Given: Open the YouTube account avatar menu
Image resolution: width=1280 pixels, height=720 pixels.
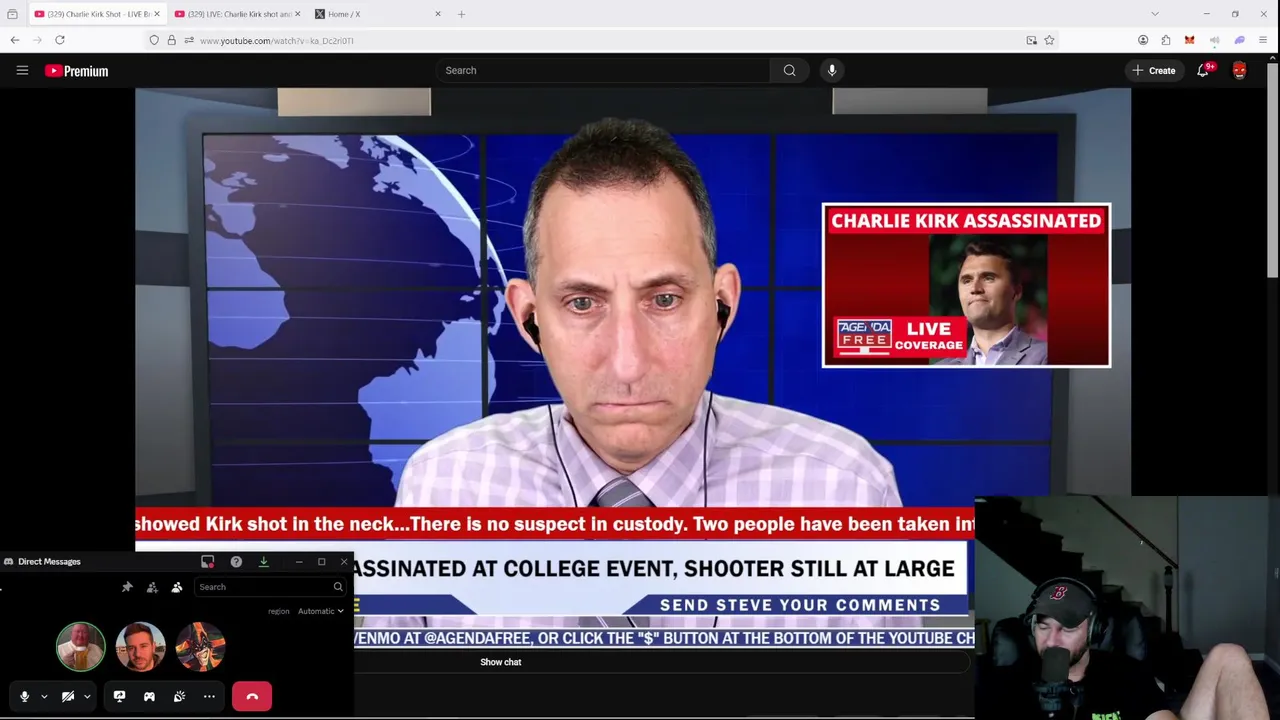Looking at the screenshot, I should (1239, 70).
